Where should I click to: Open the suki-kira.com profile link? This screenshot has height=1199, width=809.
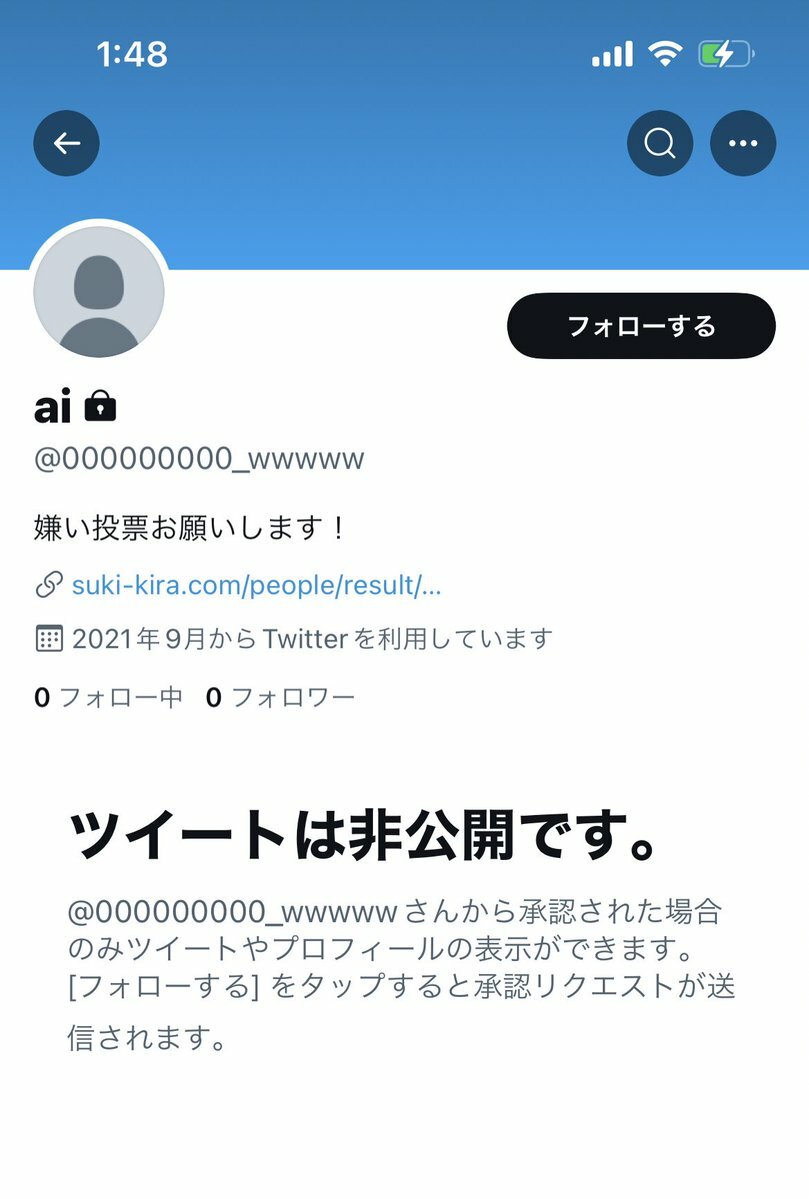click(x=256, y=585)
